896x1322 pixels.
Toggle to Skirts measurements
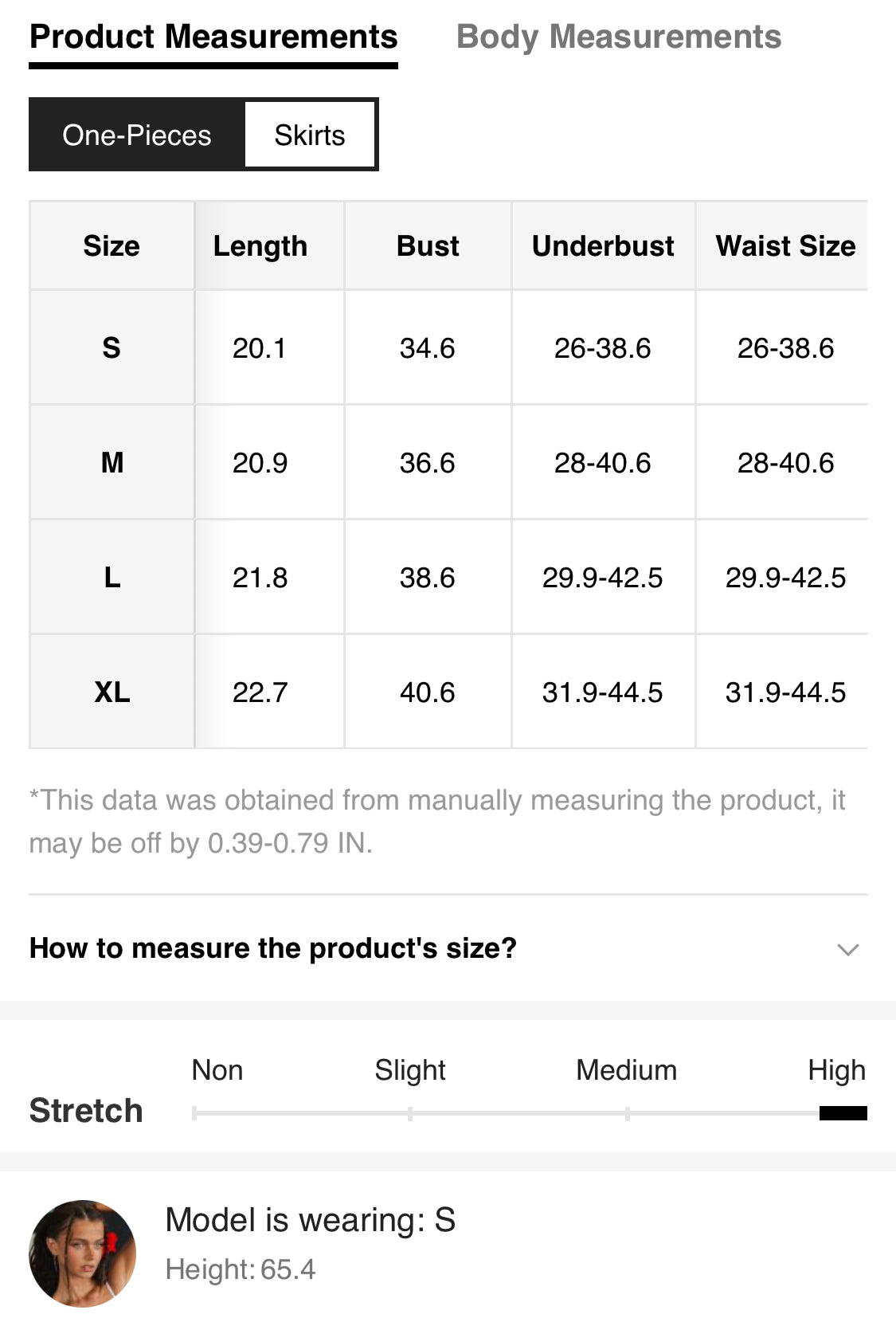310,135
